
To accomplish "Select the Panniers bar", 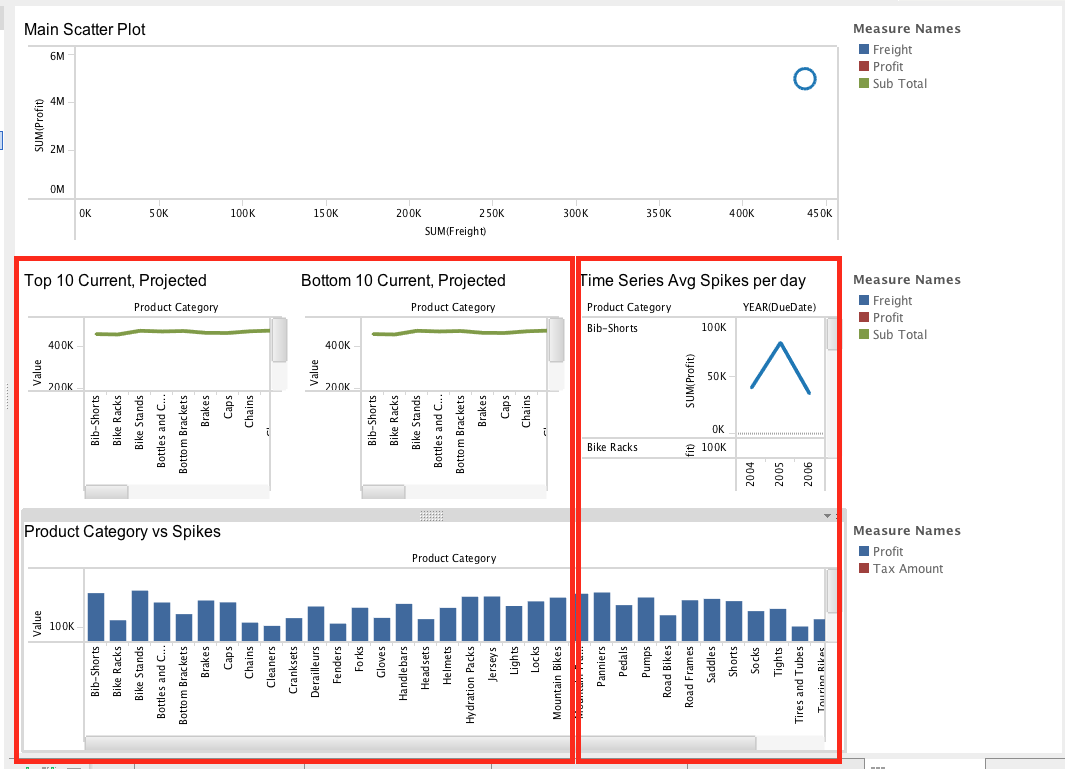I will 602,617.
